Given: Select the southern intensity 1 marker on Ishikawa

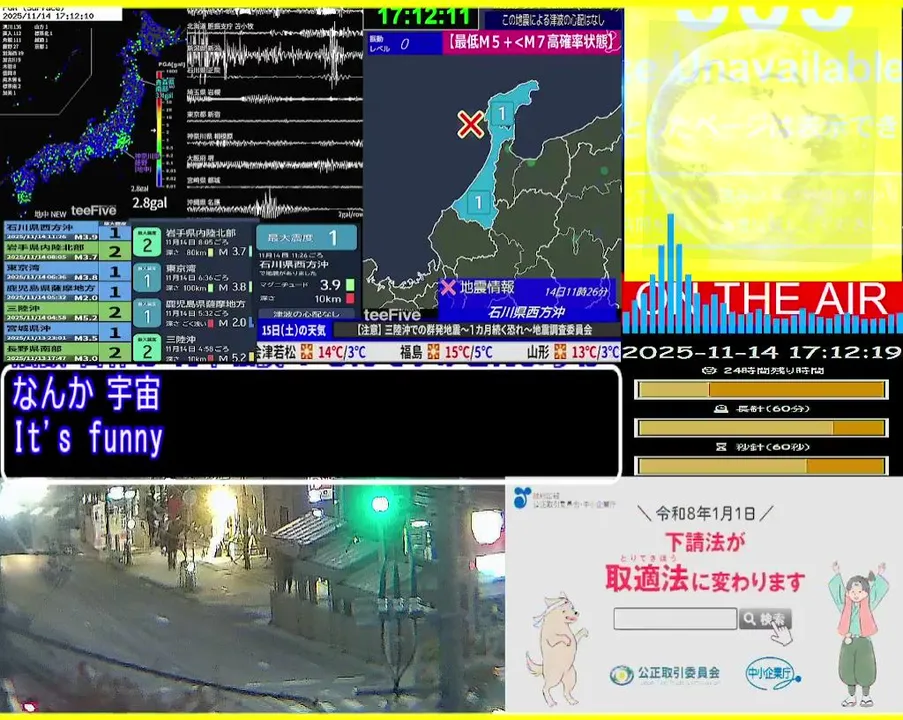Looking at the screenshot, I should point(478,202).
